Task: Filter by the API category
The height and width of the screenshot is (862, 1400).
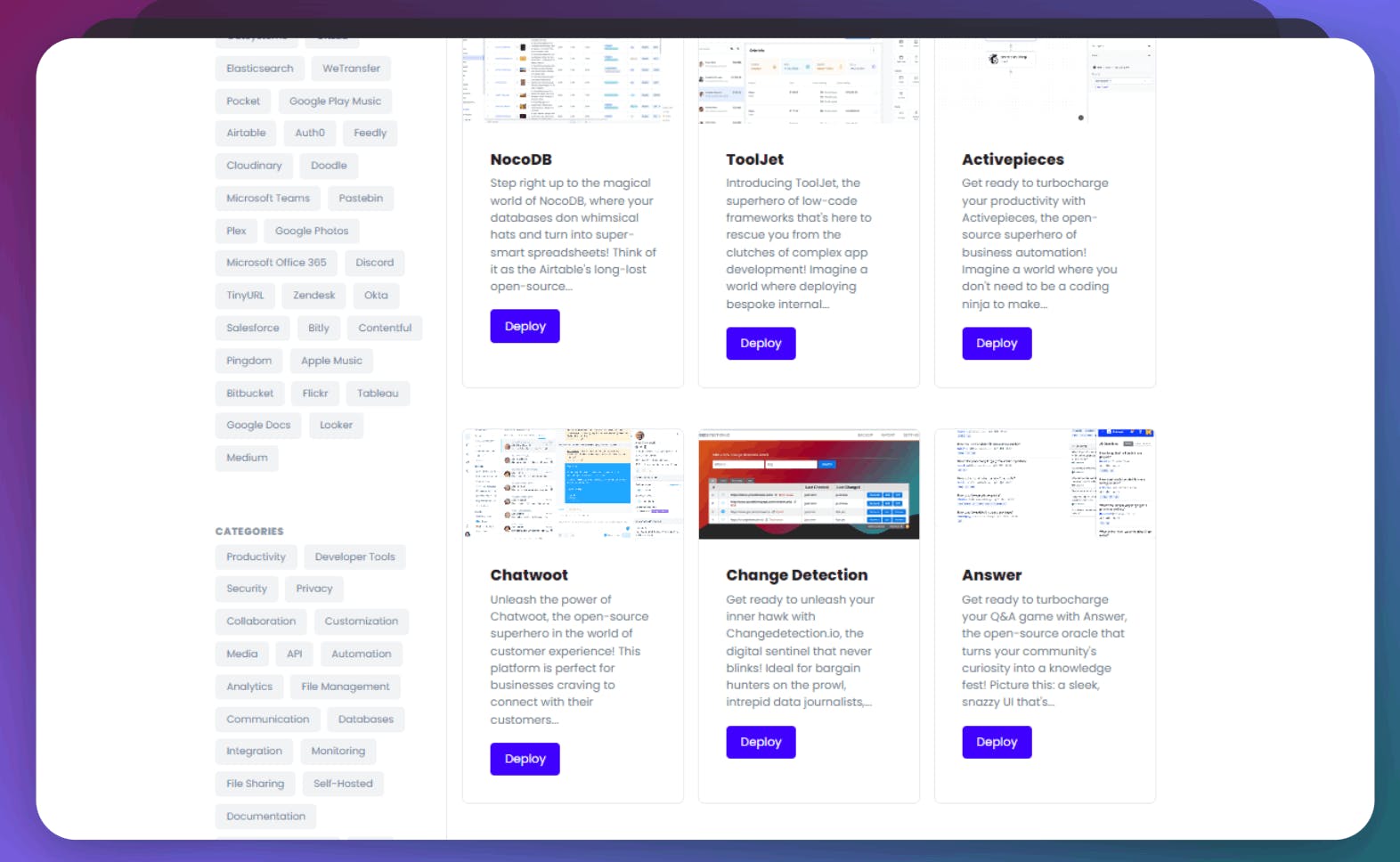Action: (x=295, y=655)
